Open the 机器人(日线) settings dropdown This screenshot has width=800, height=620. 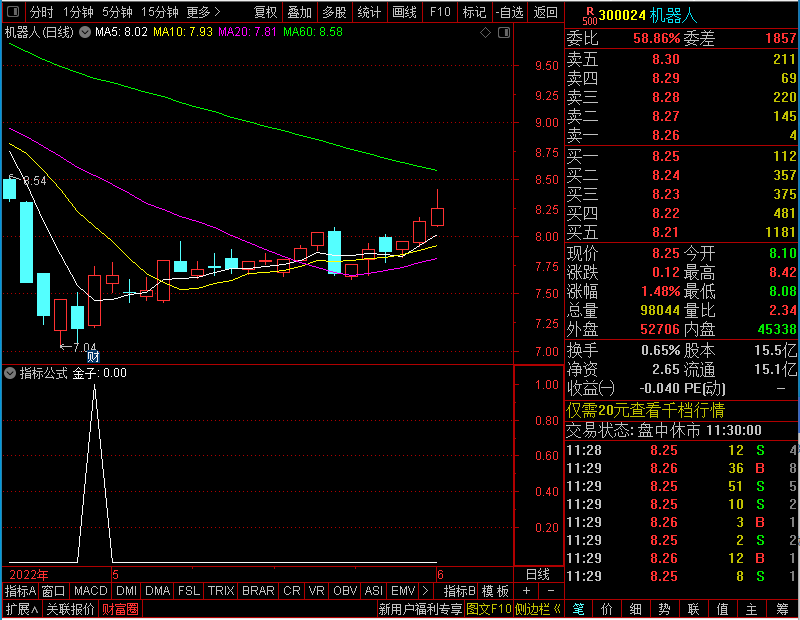point(85,32)
